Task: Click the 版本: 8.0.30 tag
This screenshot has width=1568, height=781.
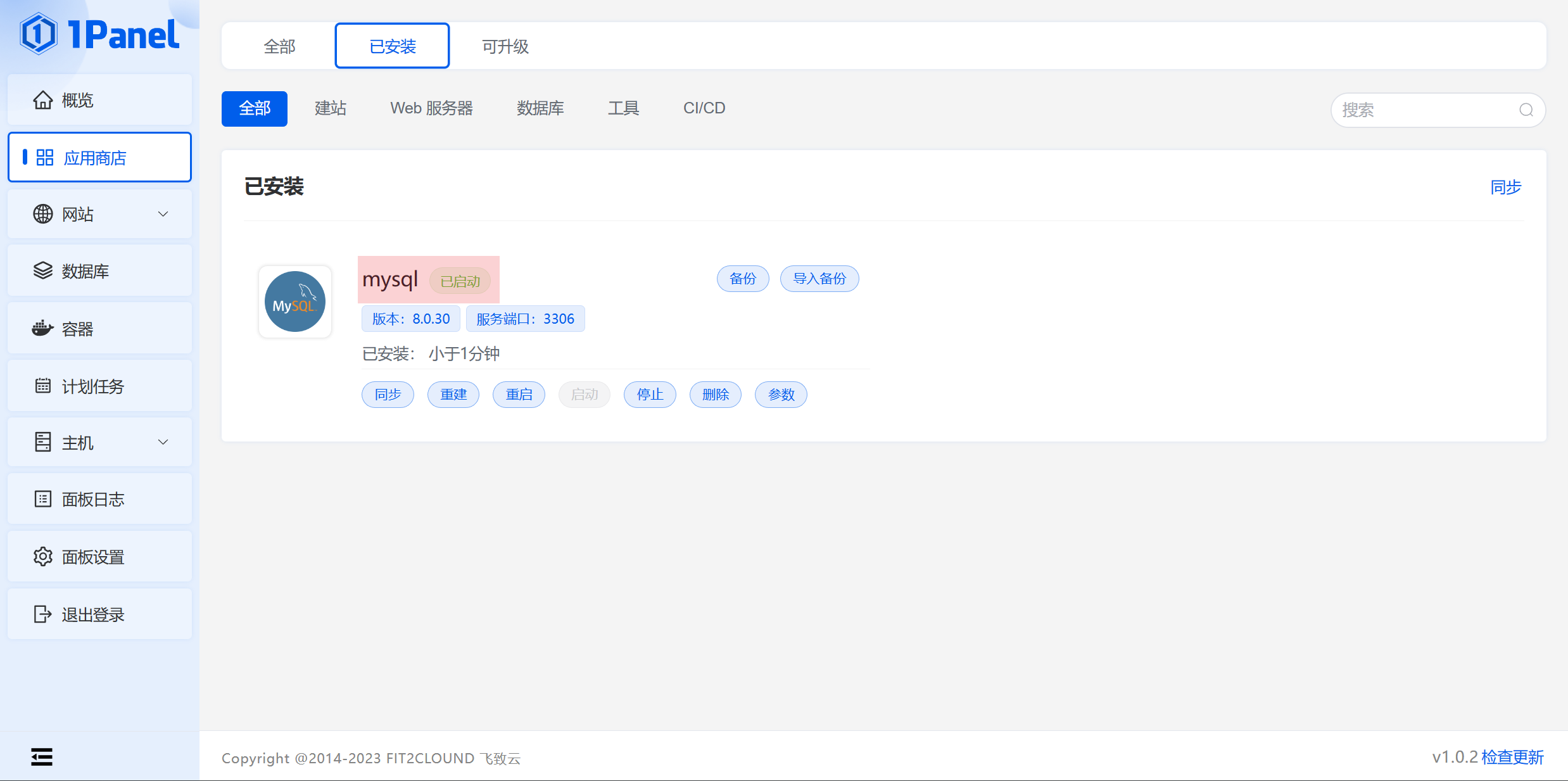Action: tap(411, 319)
